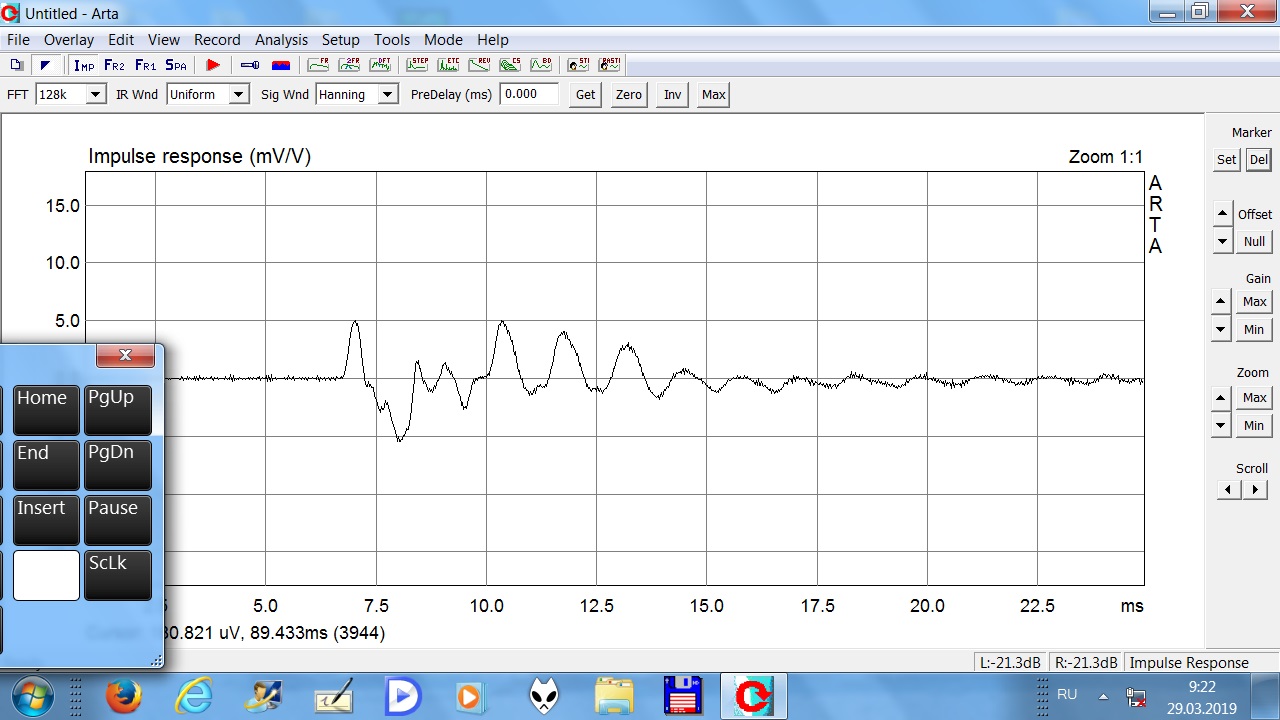Viewport: 1280px width, 720px height.
Task: Open the ETC energy time curve icon
Action: click(x=448, y=65)
